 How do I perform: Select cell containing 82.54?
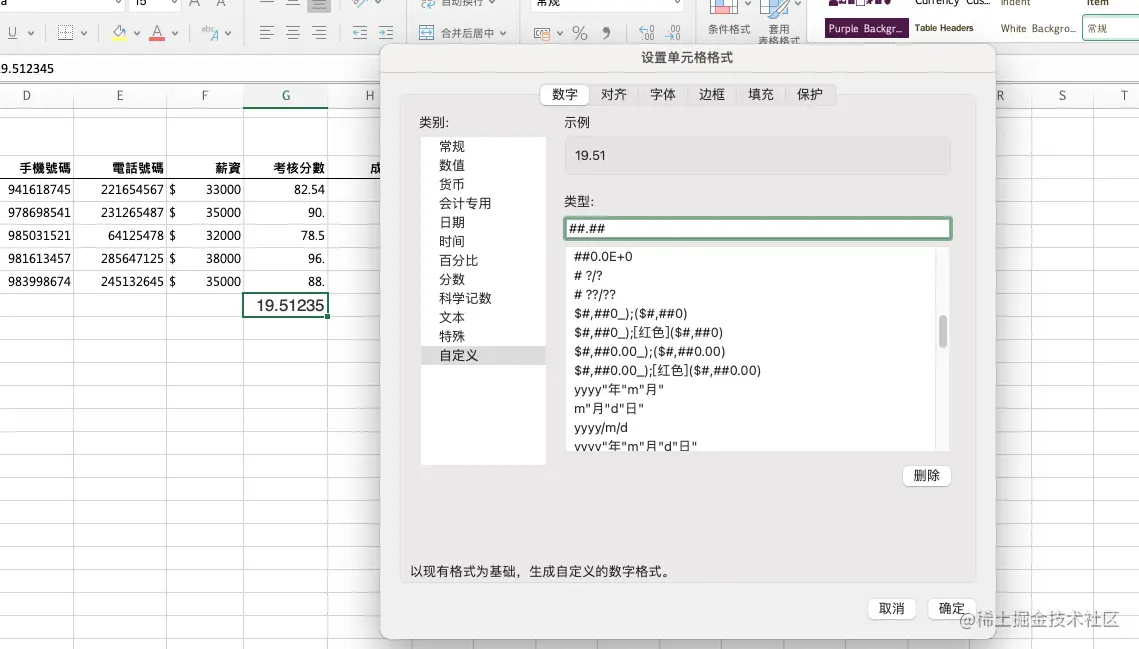point(285,190)
